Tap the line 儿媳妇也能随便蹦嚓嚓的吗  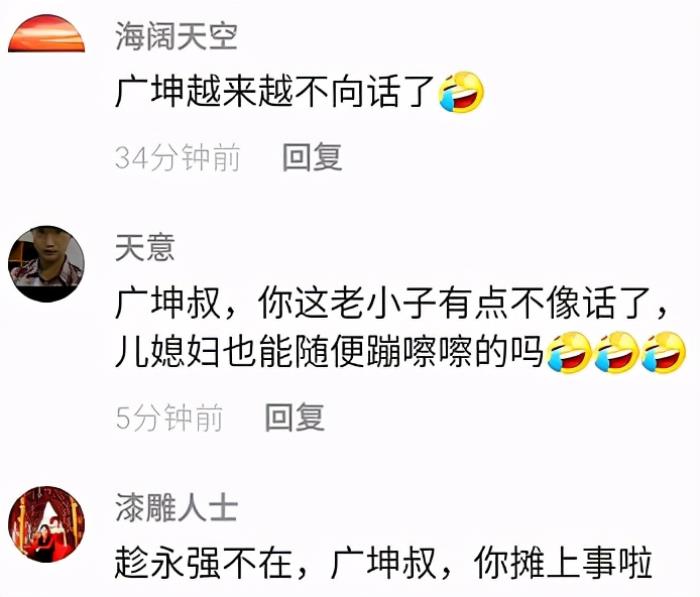[329, 351]
